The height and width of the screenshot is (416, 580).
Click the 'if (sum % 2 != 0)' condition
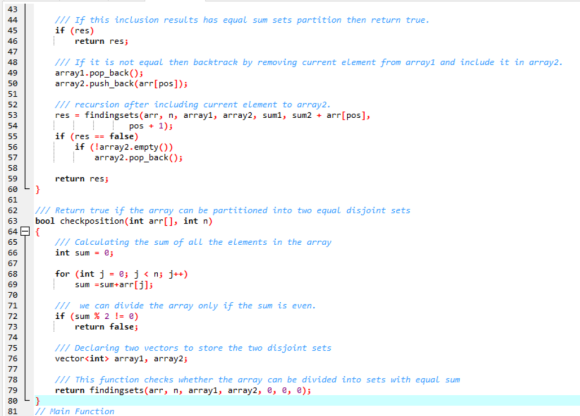click(x=97, y=316)
